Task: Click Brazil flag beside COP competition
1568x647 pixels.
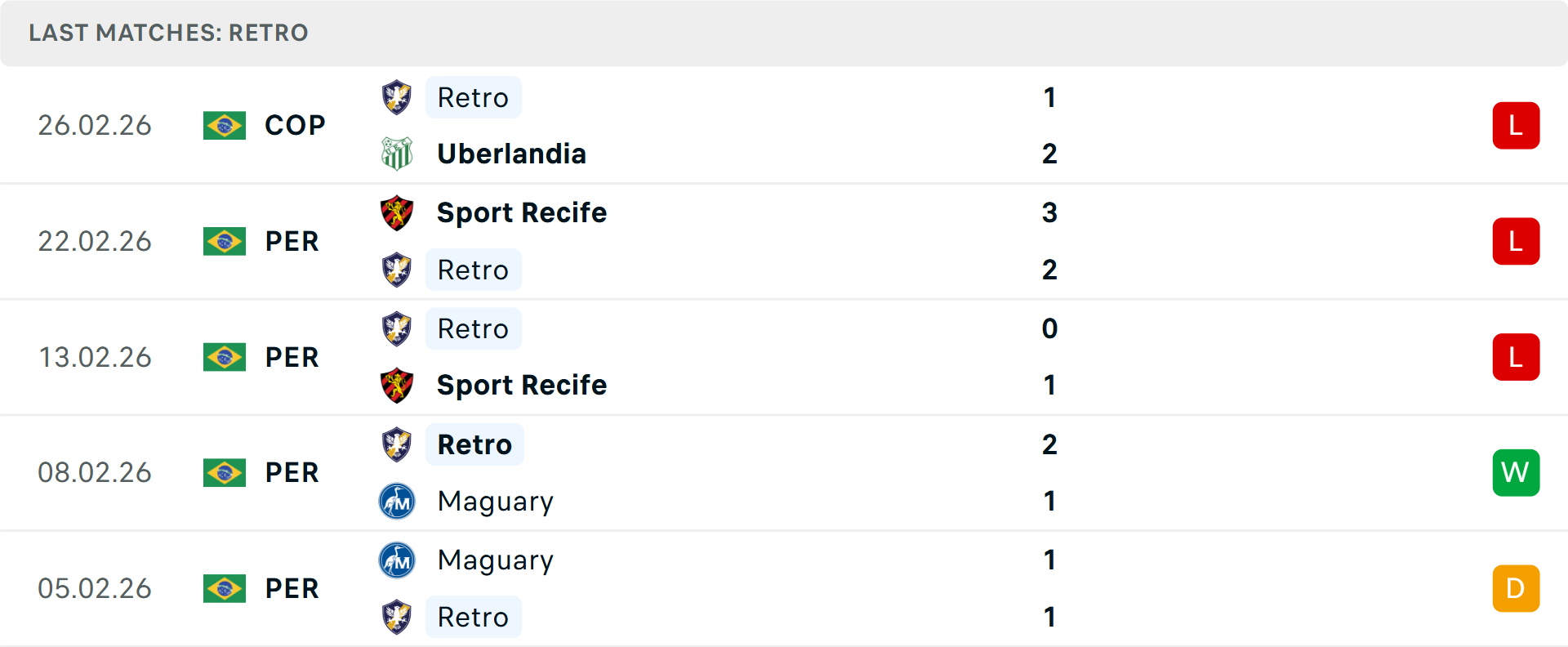Action: pyautogui.click(x=225, y=125)
